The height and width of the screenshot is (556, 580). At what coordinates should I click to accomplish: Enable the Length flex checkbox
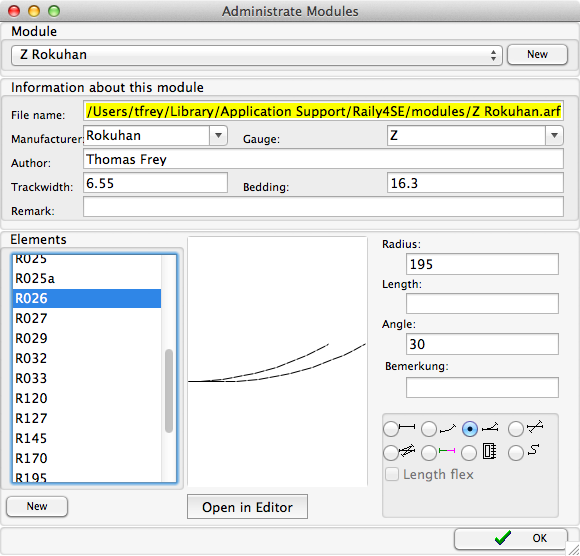point(392,474)
